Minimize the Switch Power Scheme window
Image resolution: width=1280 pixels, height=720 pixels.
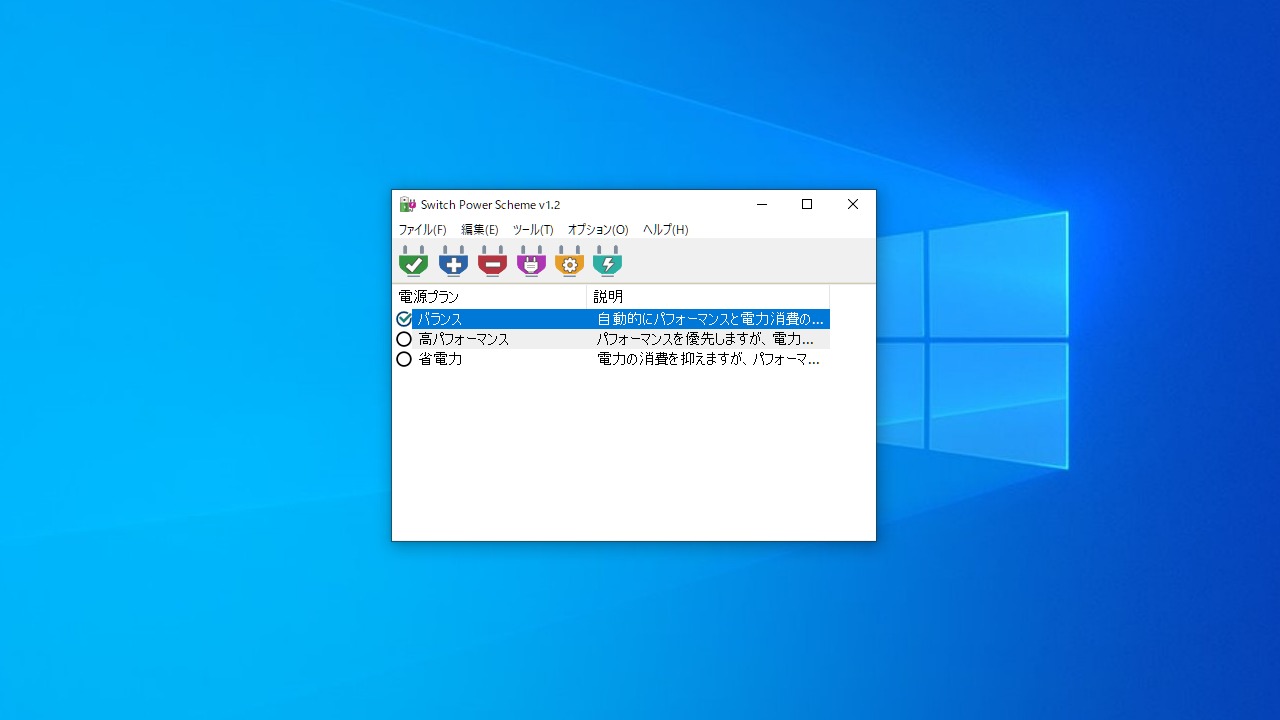(x=762, y=204)
